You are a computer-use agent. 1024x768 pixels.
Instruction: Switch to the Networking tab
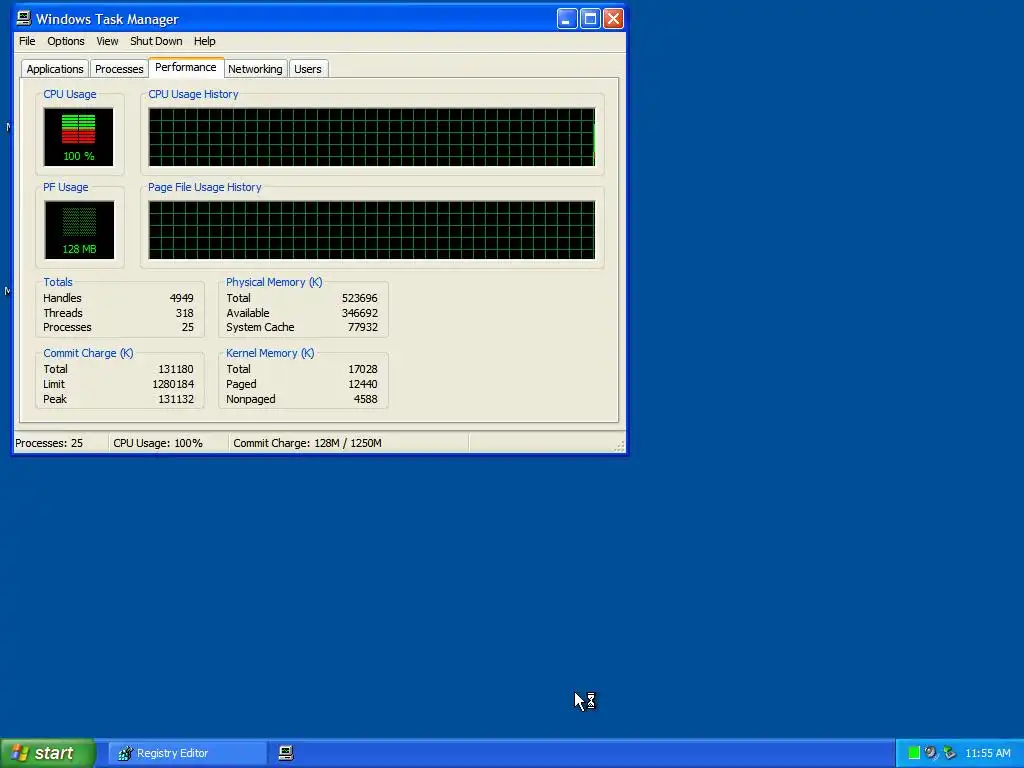tap(255, 69)
